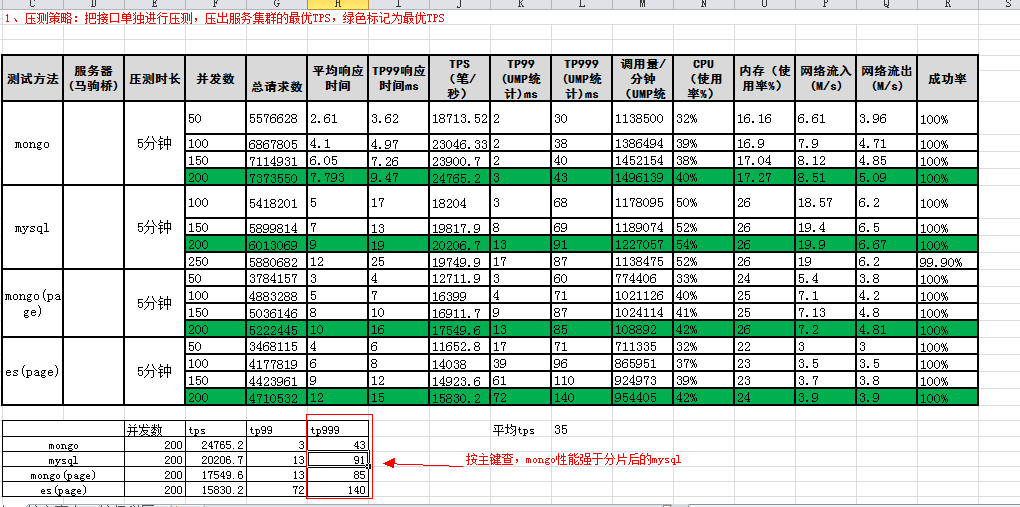Select the column H header
This screenshot has width=1020, height=507.
click(338, 5)
